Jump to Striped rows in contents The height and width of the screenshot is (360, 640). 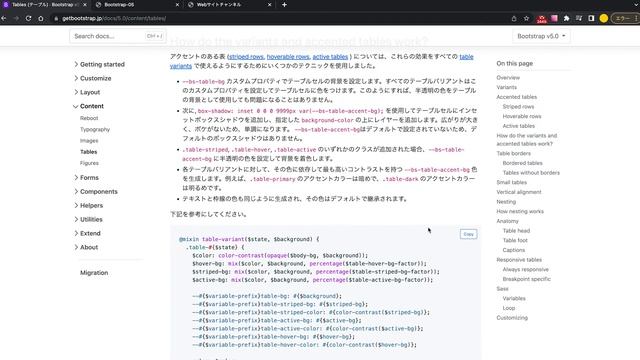pyautogui.click(x=518, y=107)
